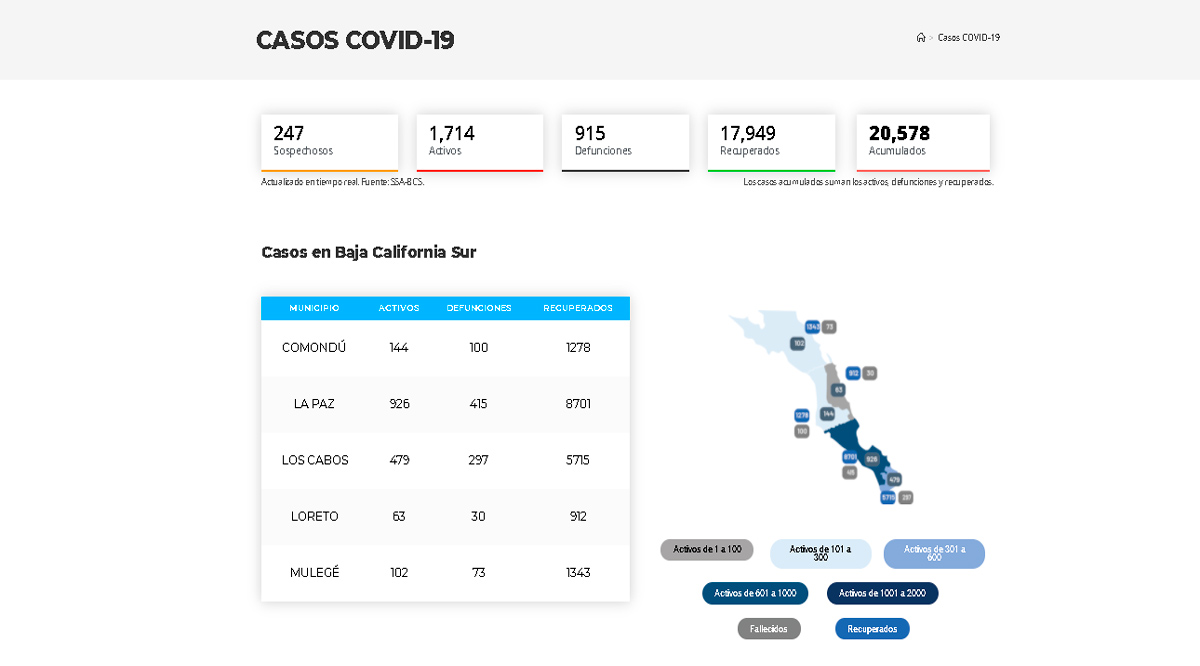Click the 'Actualizado en tiempo real' source note

(342, 182)
